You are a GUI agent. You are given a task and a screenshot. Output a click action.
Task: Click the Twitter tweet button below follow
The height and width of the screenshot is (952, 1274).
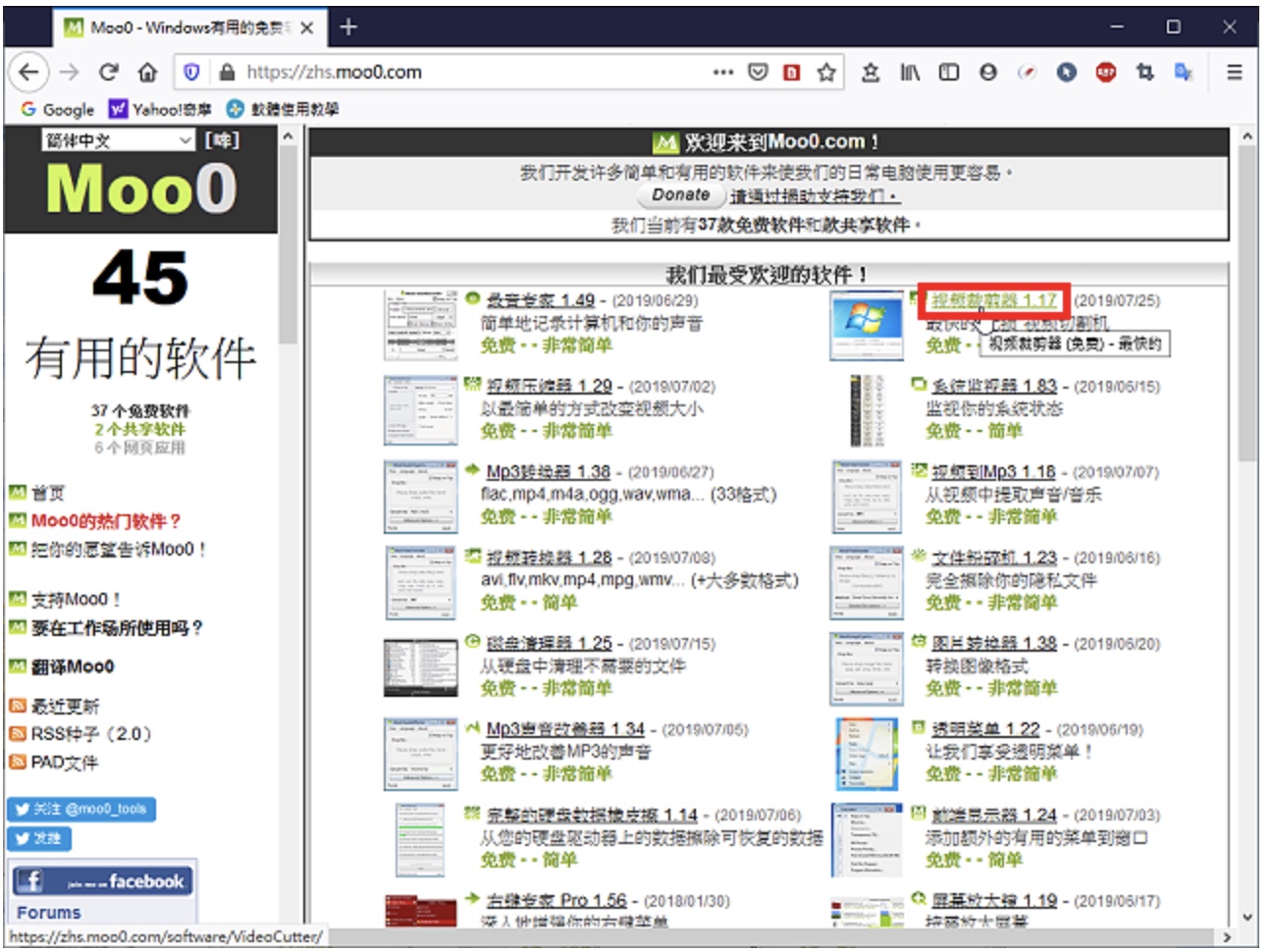point(39,839)
